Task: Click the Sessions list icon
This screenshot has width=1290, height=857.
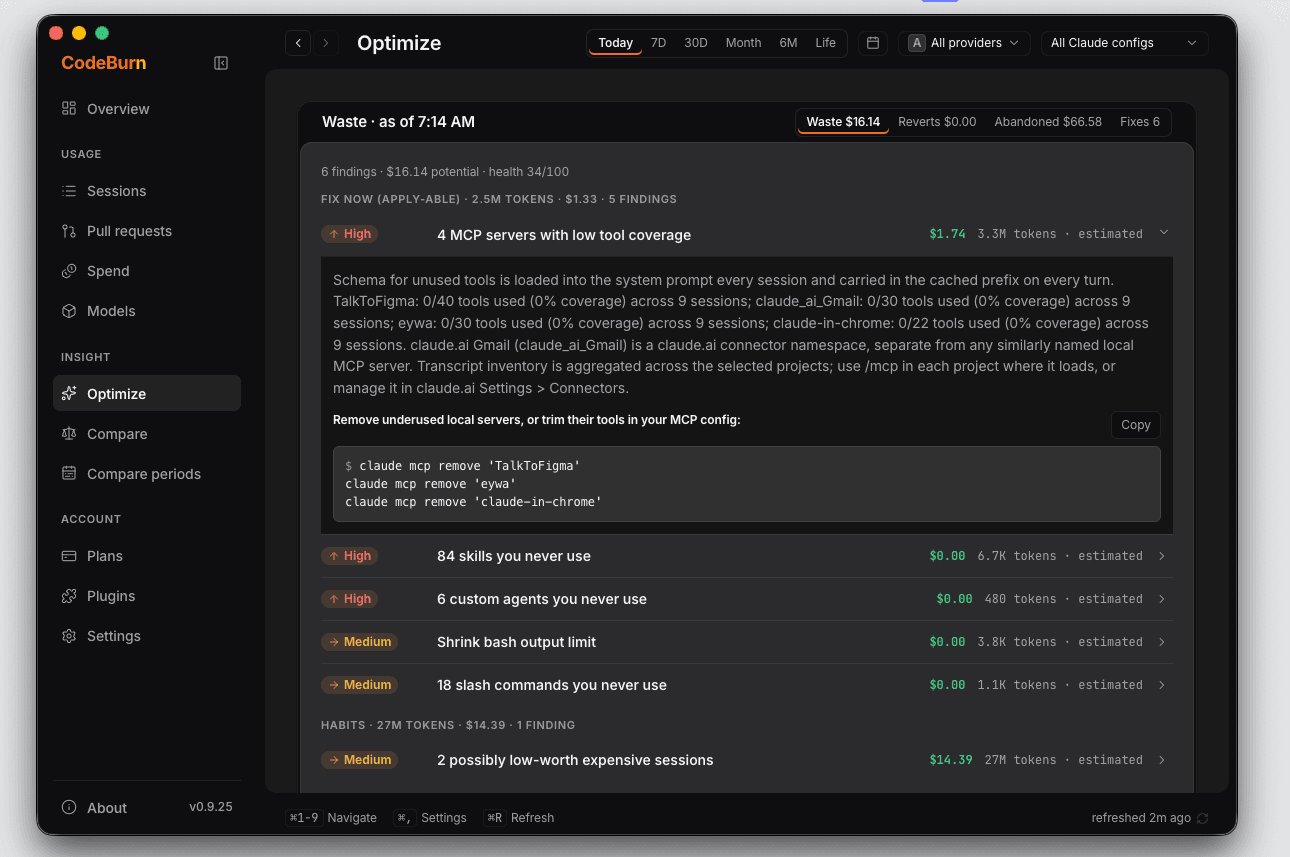Action: coord(69,190)
